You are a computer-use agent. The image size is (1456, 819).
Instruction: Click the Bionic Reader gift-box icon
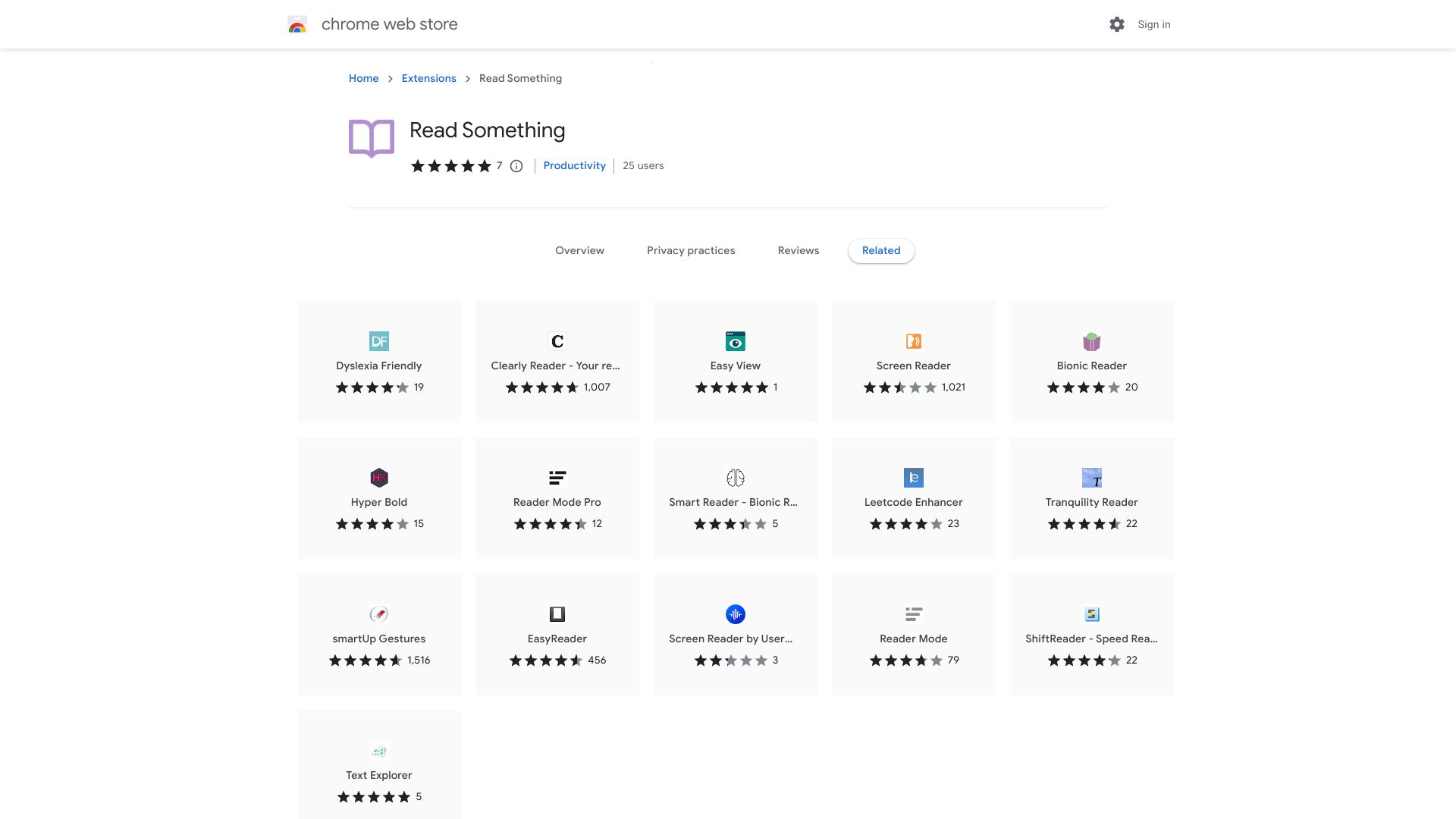[x=1092, y=341]
